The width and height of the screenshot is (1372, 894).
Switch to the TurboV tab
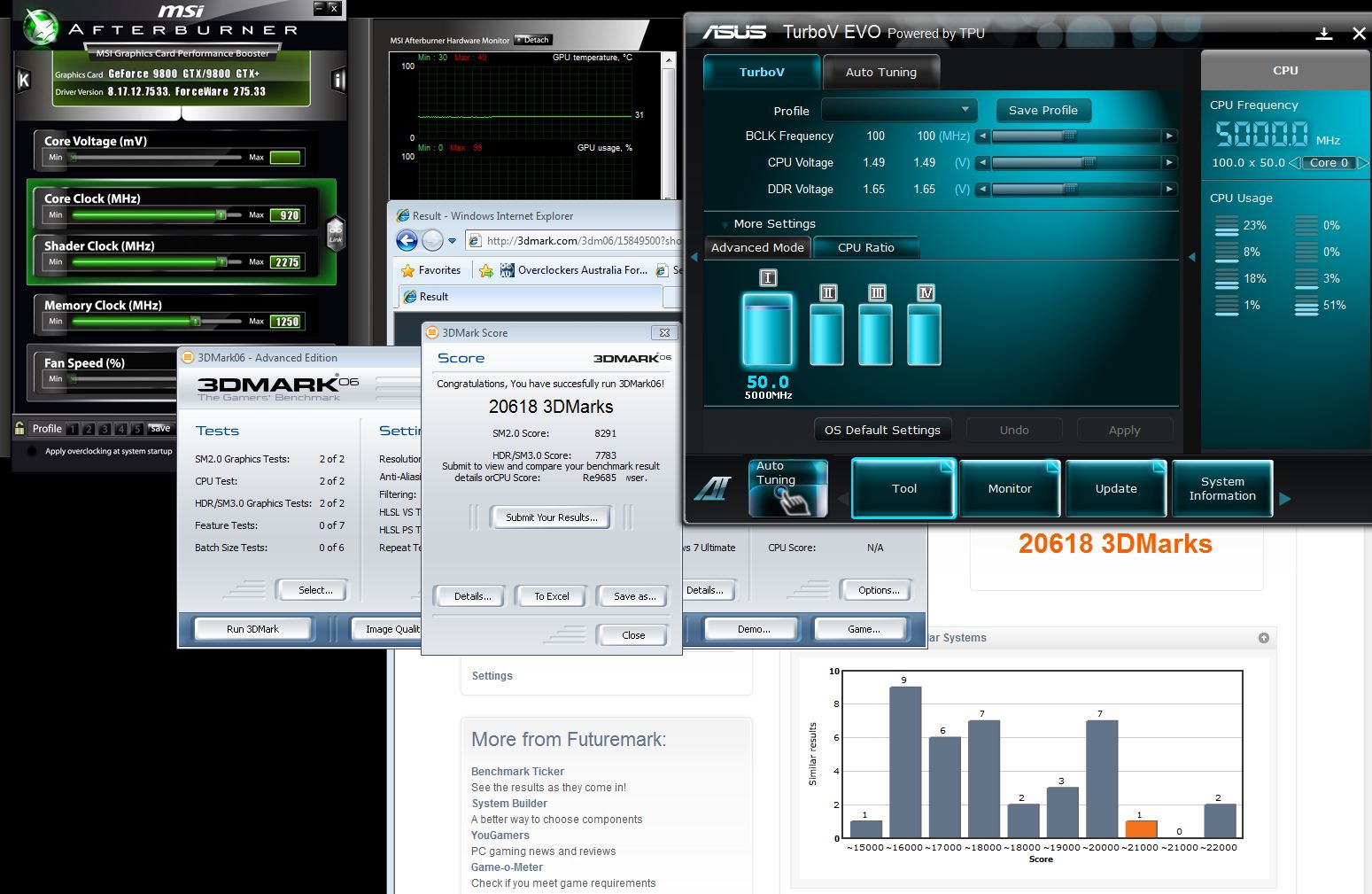coord(762,72)
